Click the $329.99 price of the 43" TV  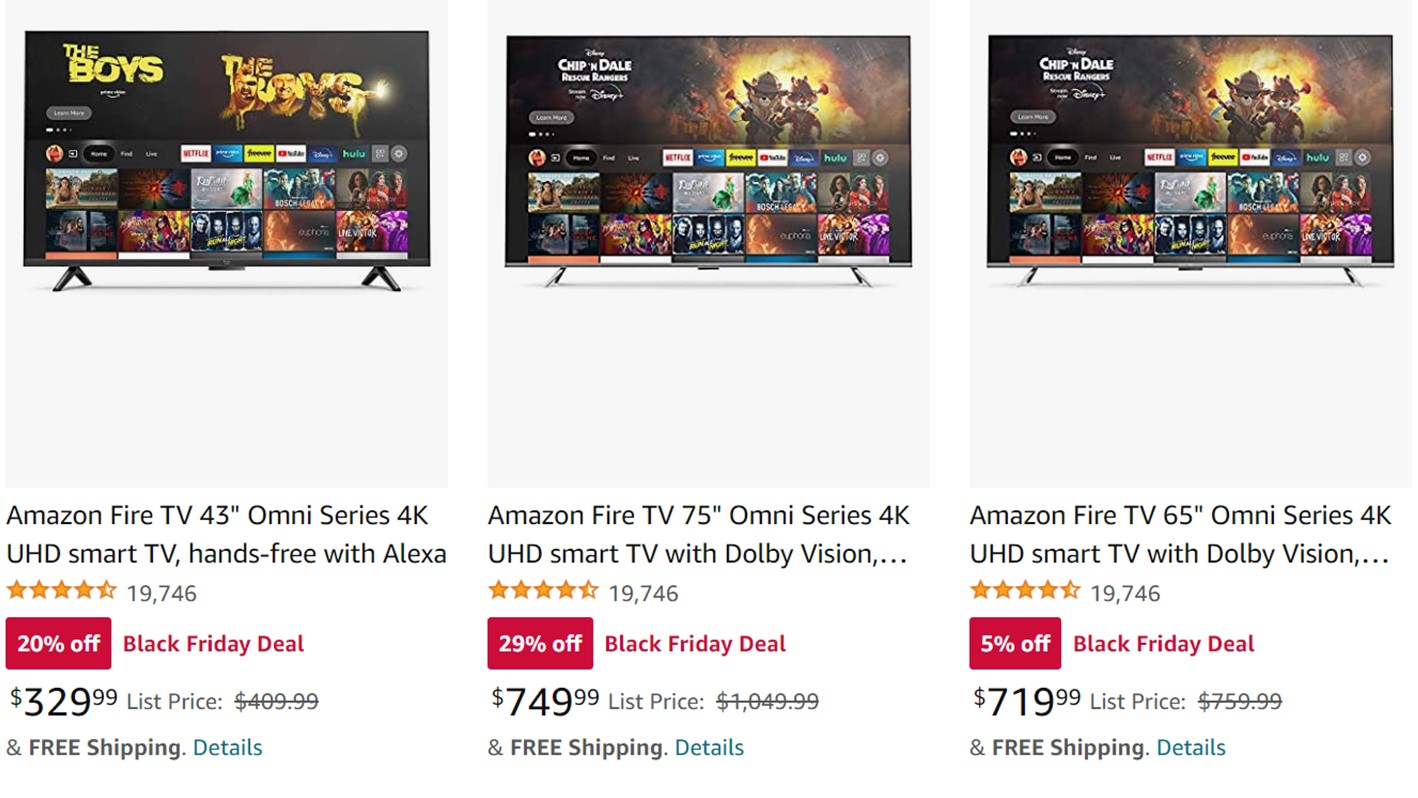[x=64, y=701]
